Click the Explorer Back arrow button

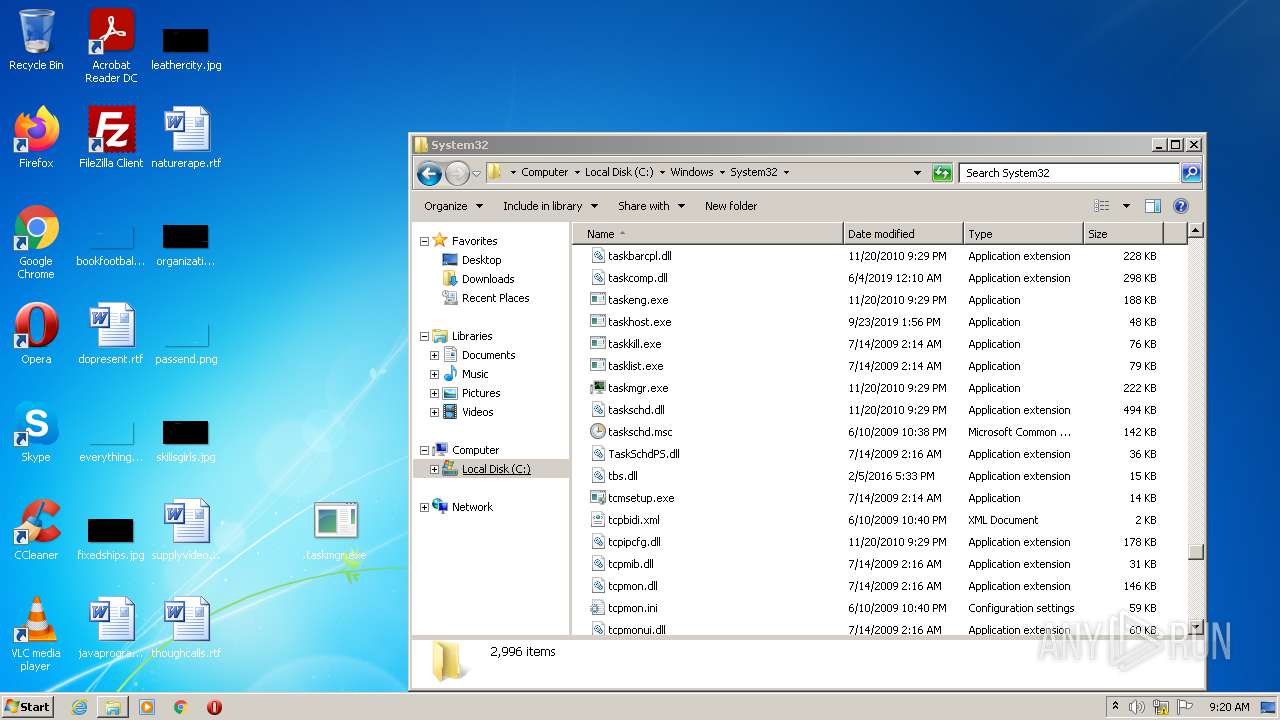pos(430,173)
